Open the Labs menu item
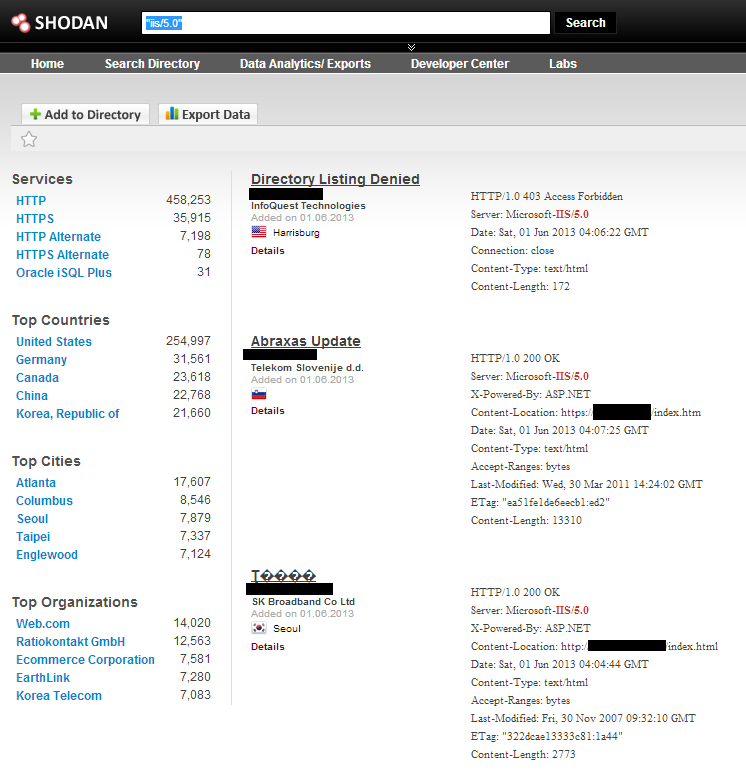This screenshot has width=746, height=779. 563,64
